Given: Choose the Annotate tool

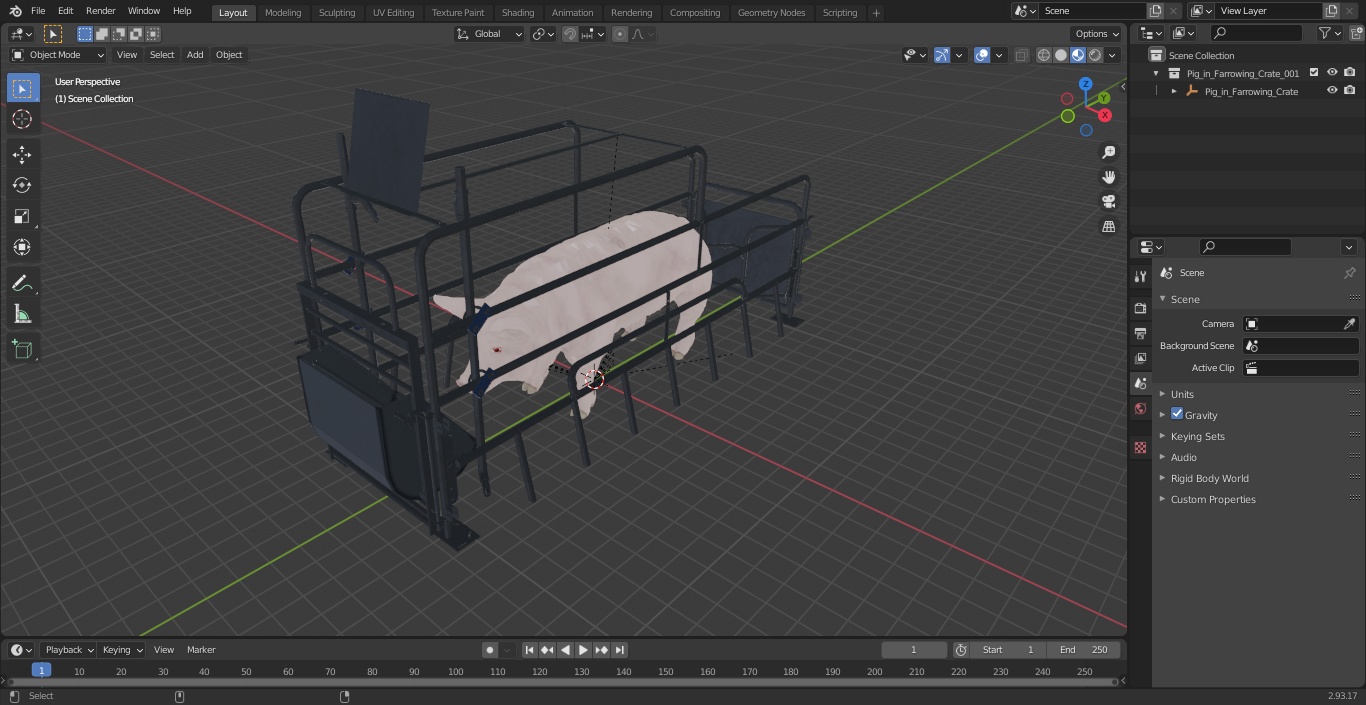Looking at the screenshot, I should pos(22,284).
